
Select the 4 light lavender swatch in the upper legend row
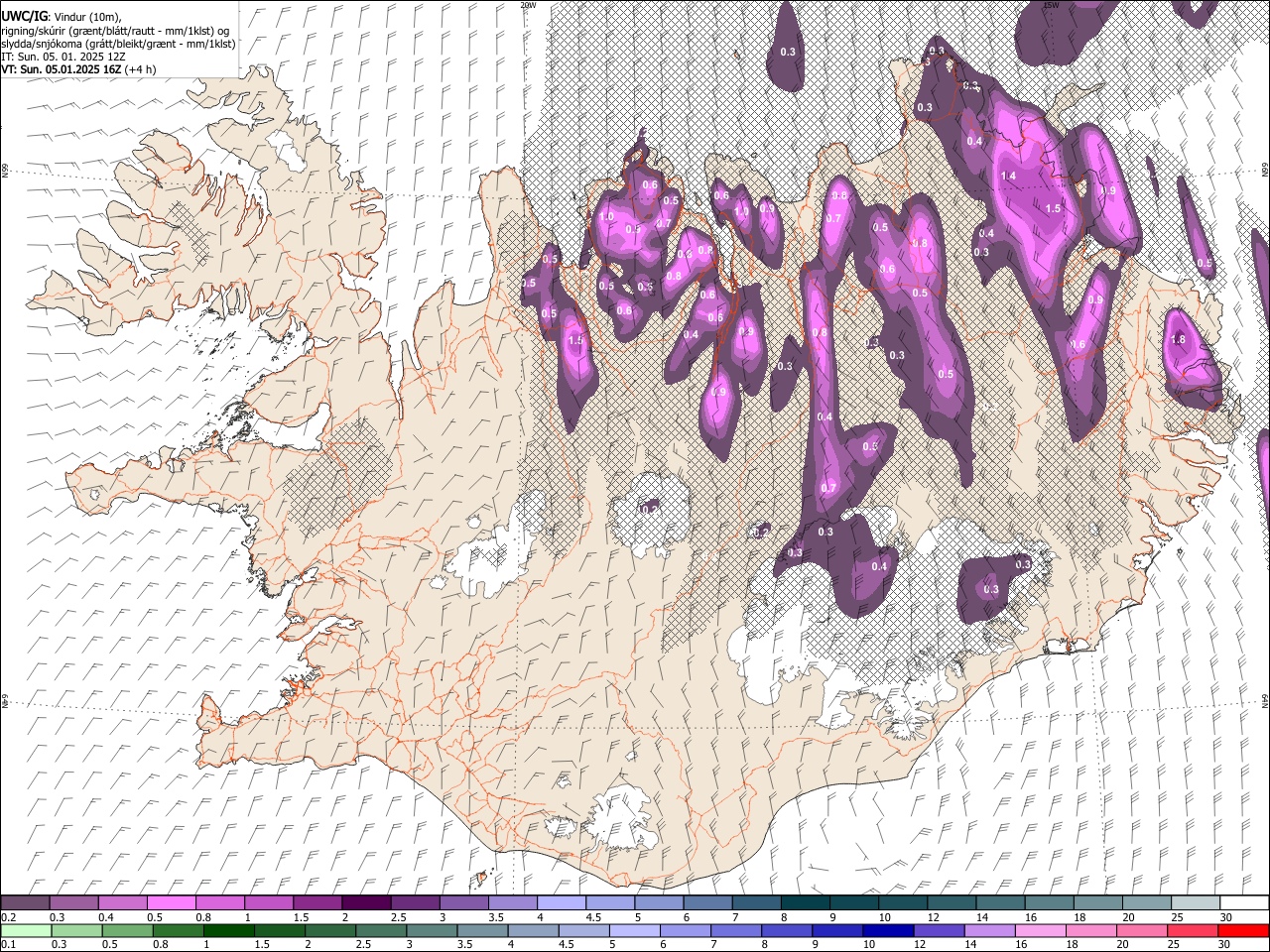pos(561,902)
